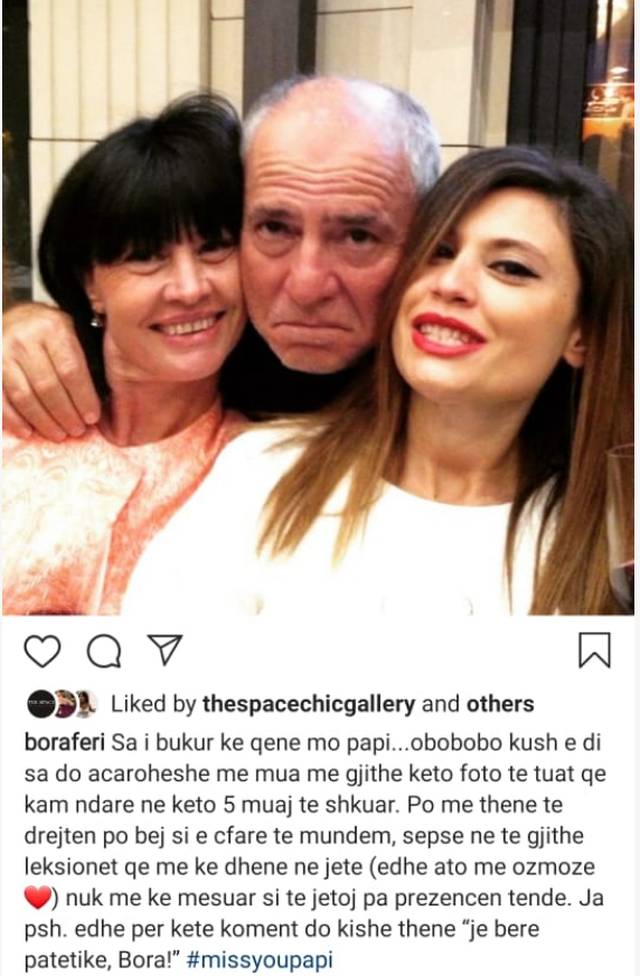Viewport: 640px width, 976px height.
Task: Share the post using the paper plane icon
Action: 164,649
